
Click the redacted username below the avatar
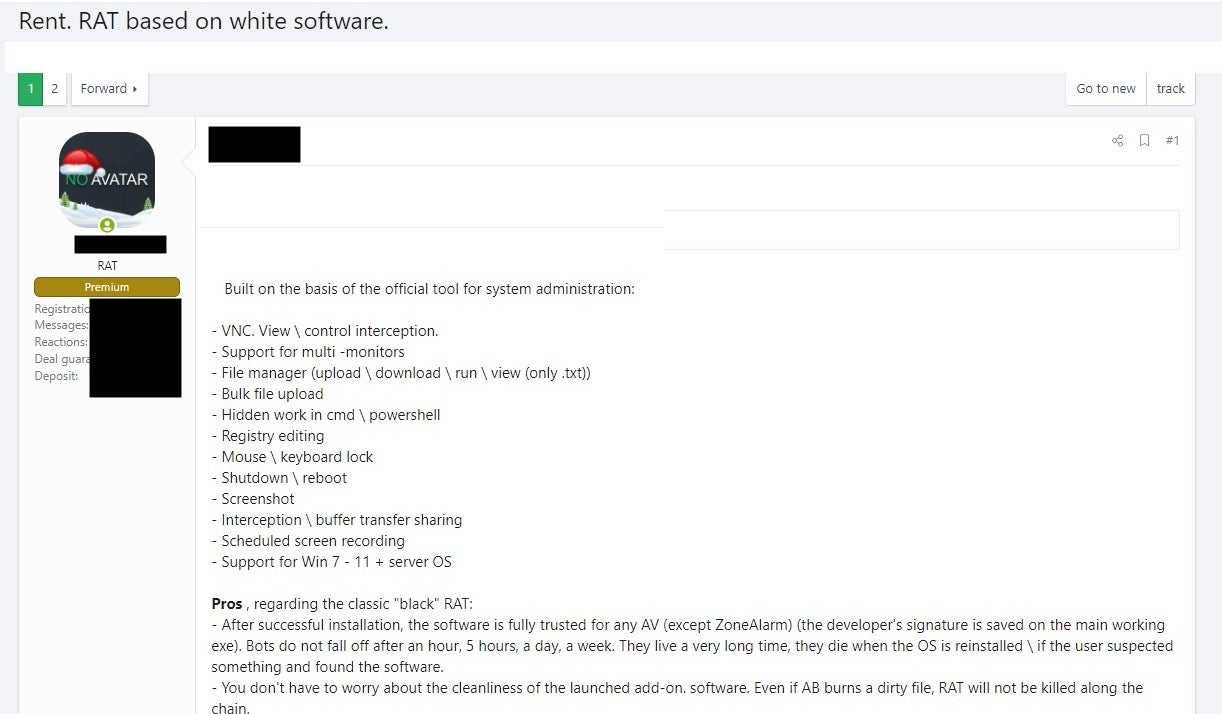click(x=120, y=244)
